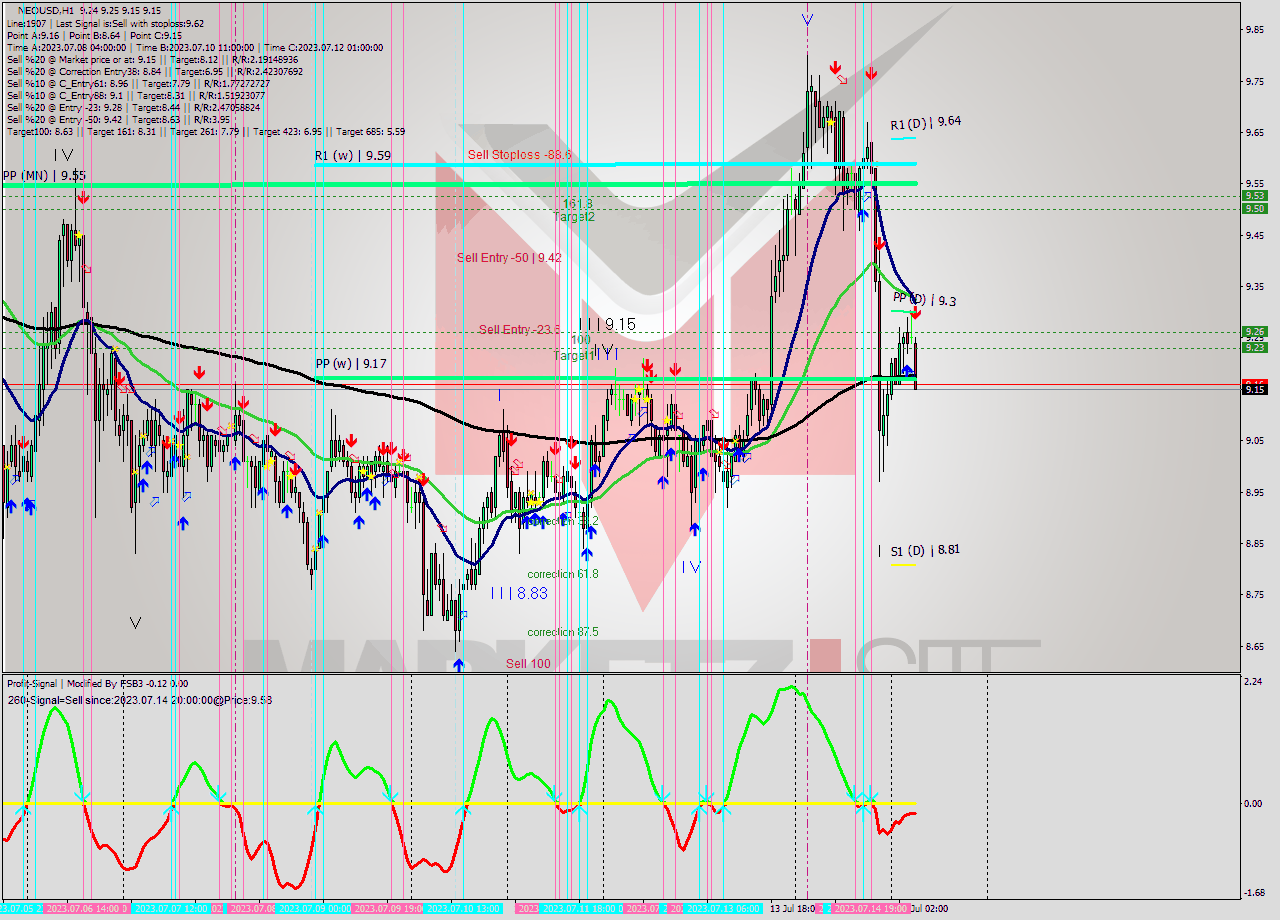Image resolution: width=1280 pixels, height=920 pixels.
Task: Click the 'Sell 100' label
Action: click(x=528, y=663)
